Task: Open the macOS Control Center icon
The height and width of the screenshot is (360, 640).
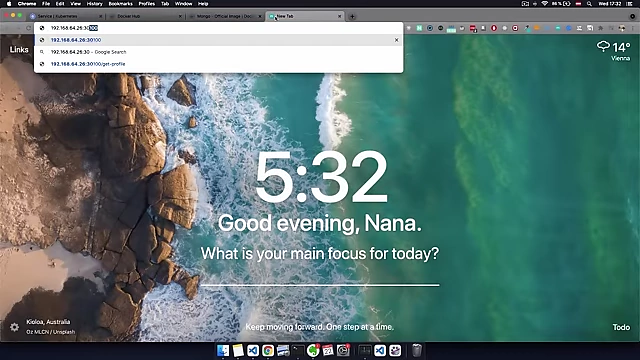Action: click(x=629, y=4)
